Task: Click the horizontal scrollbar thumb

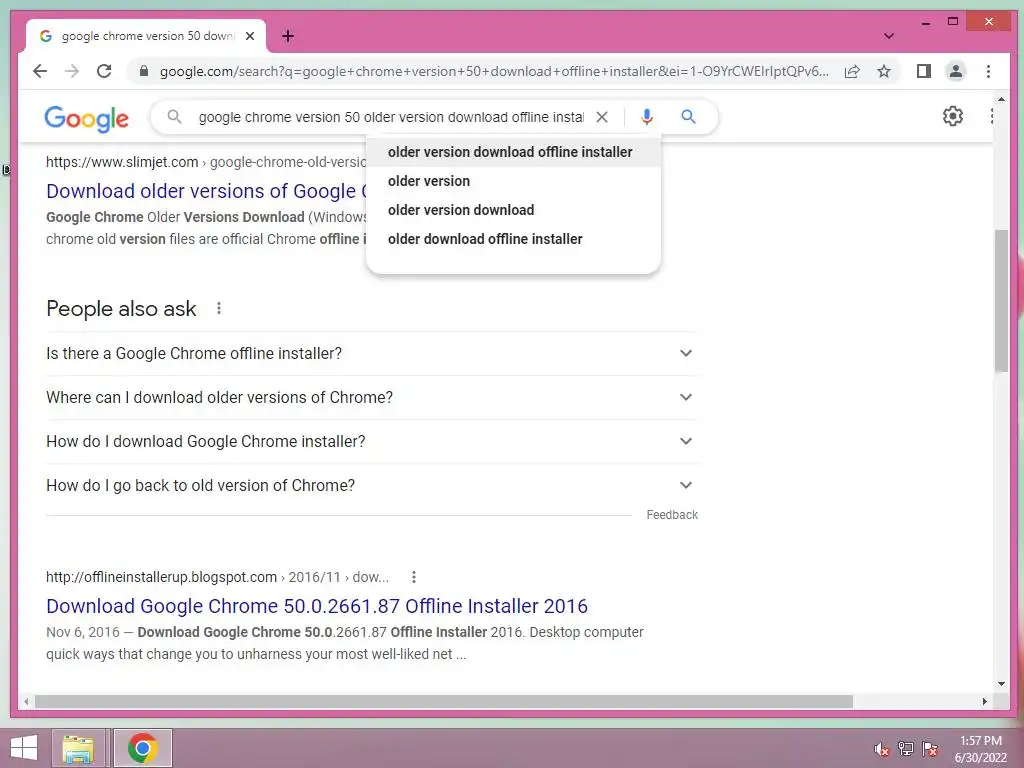Action: point(443,701)
